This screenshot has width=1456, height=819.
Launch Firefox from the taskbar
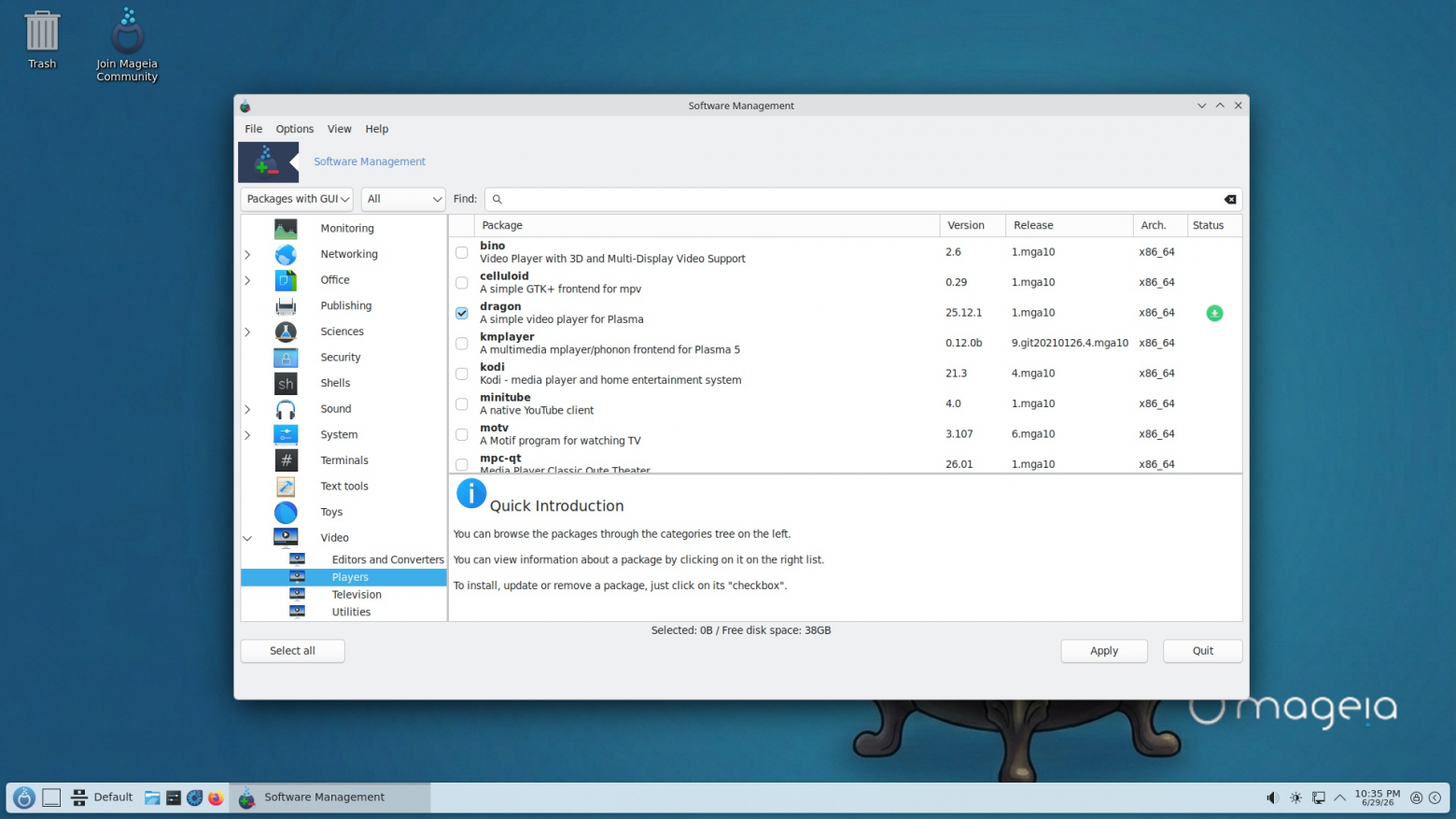coord(216,798)
